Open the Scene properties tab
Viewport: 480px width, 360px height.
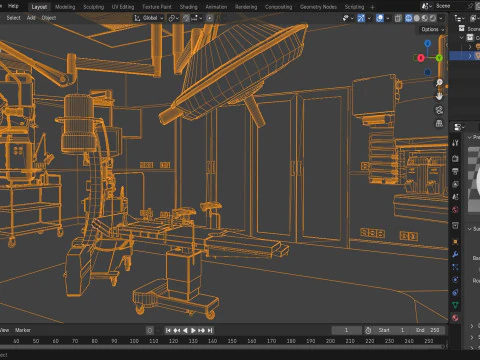455,197
